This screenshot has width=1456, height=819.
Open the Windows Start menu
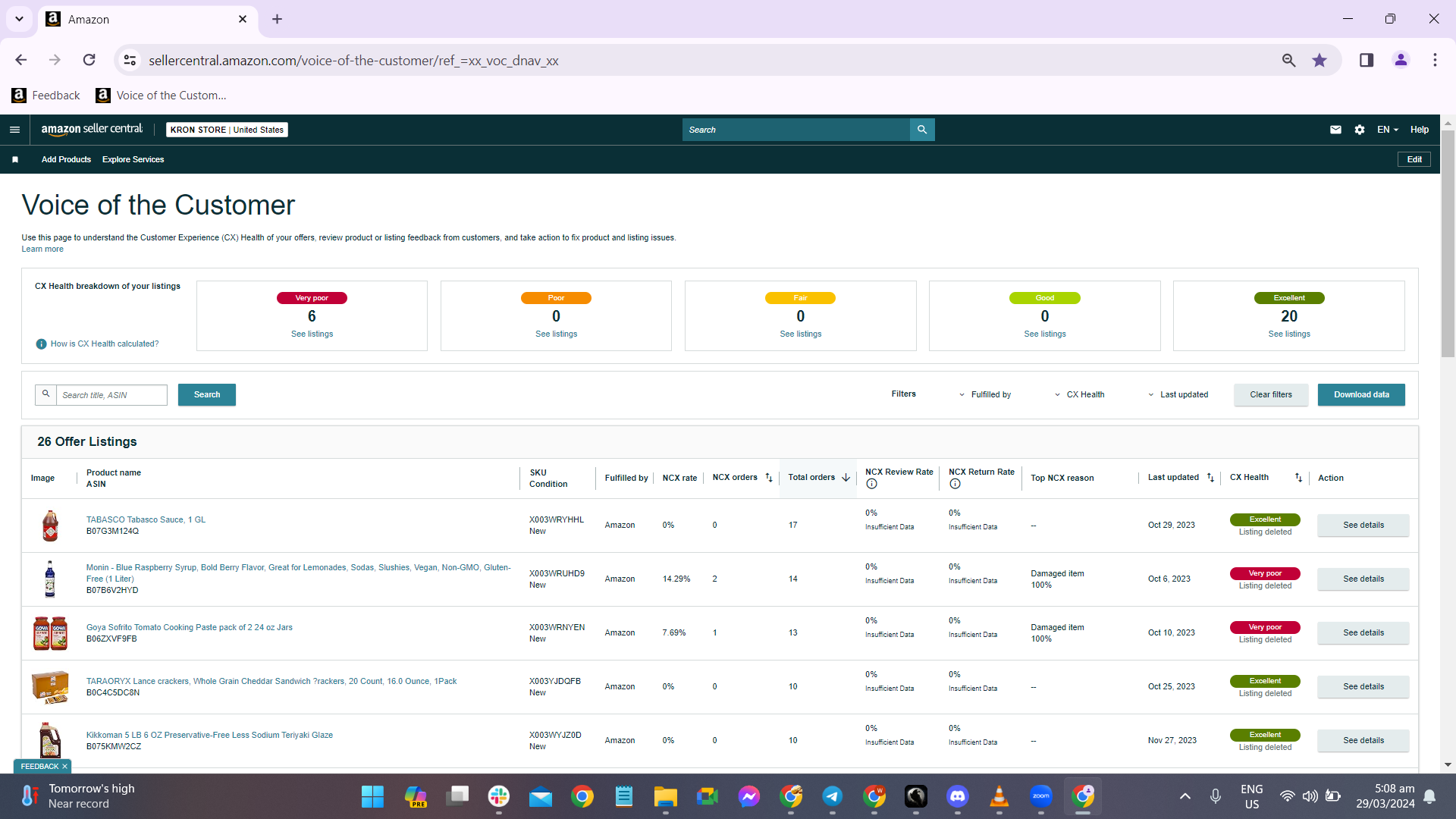372,796
